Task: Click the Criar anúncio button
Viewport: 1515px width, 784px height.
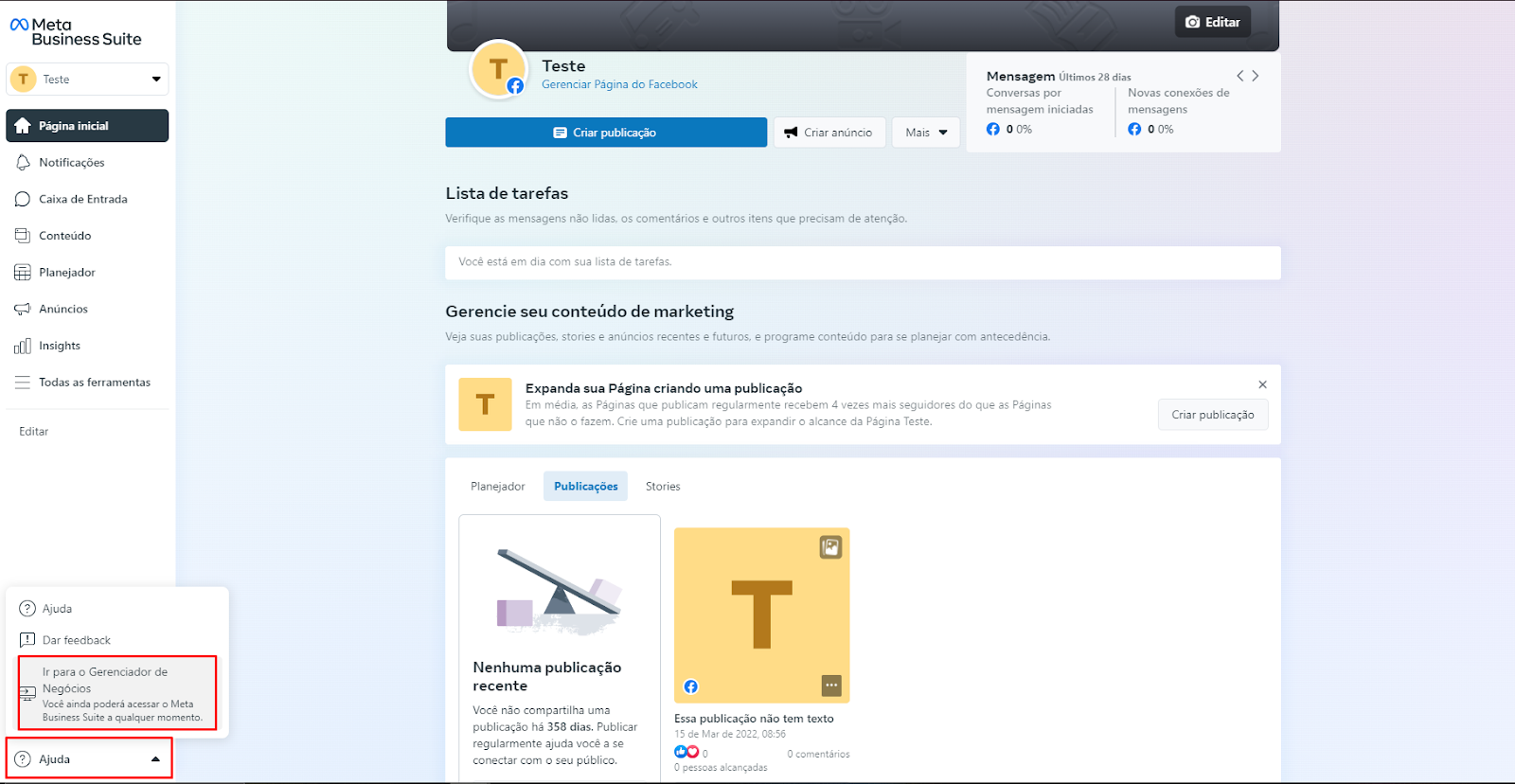Action: click(x=829, y=133)
